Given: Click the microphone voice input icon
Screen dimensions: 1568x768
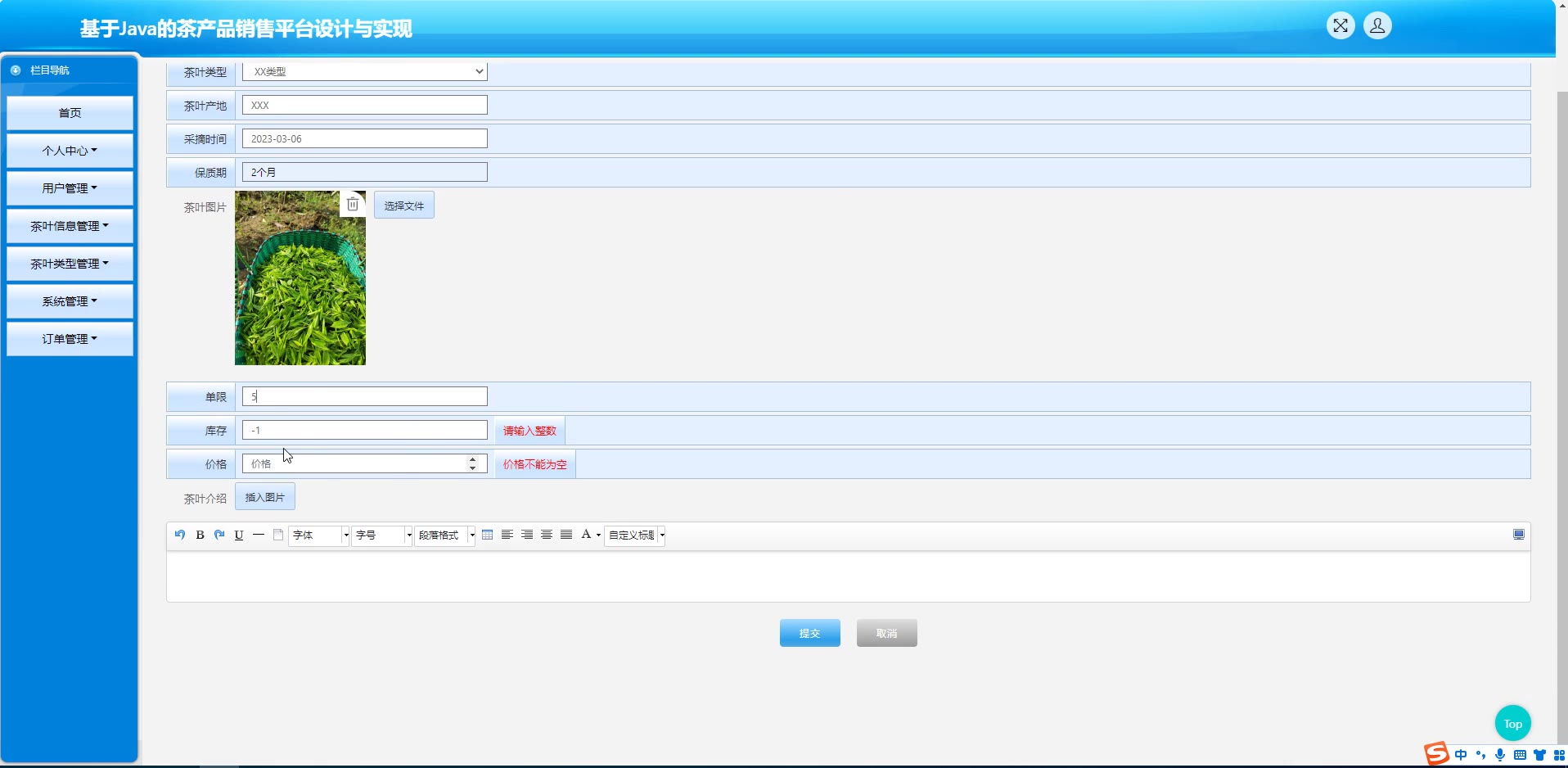Looking at the screenshot, I should coord(1500,755).
